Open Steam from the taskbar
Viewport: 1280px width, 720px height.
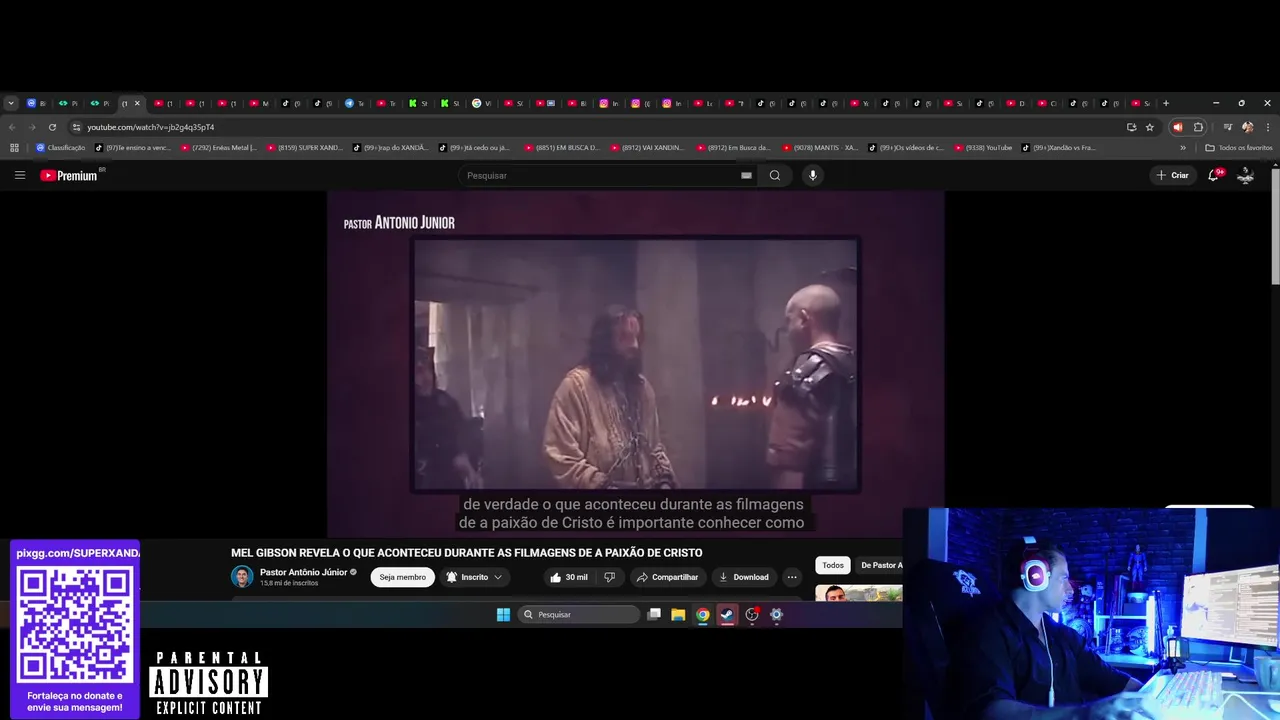point(727,614)
